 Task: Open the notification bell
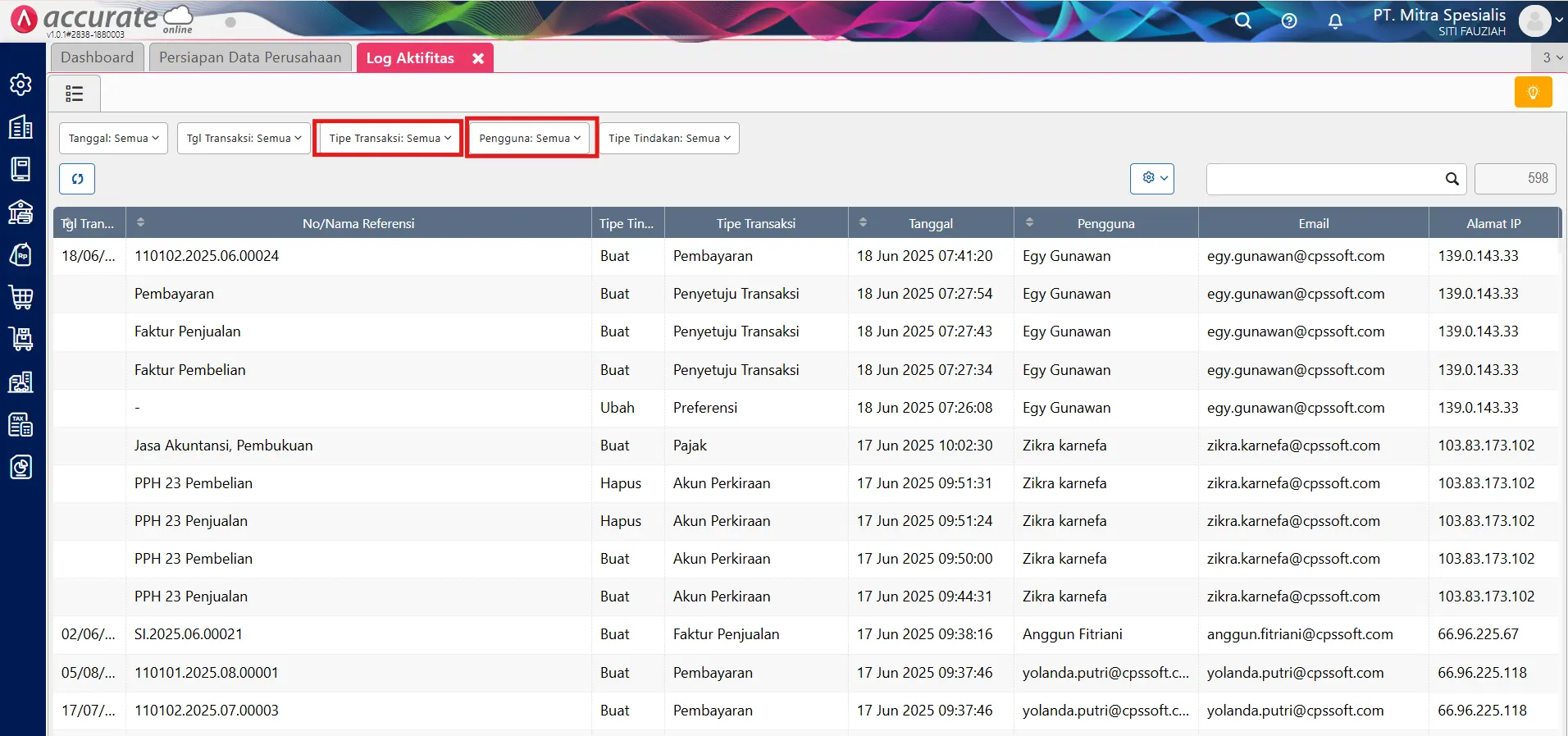coord(1335,21)
